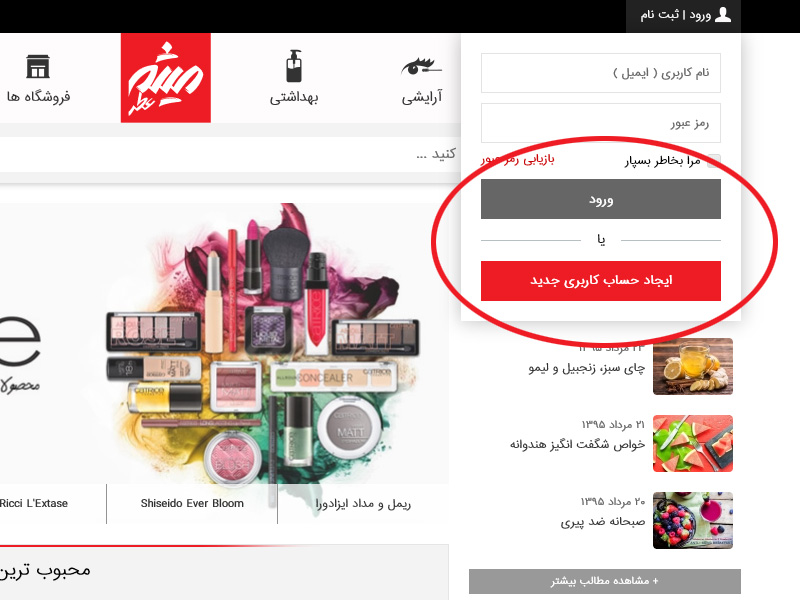Click the نام کاربری email input field

(x=601, y=73)
